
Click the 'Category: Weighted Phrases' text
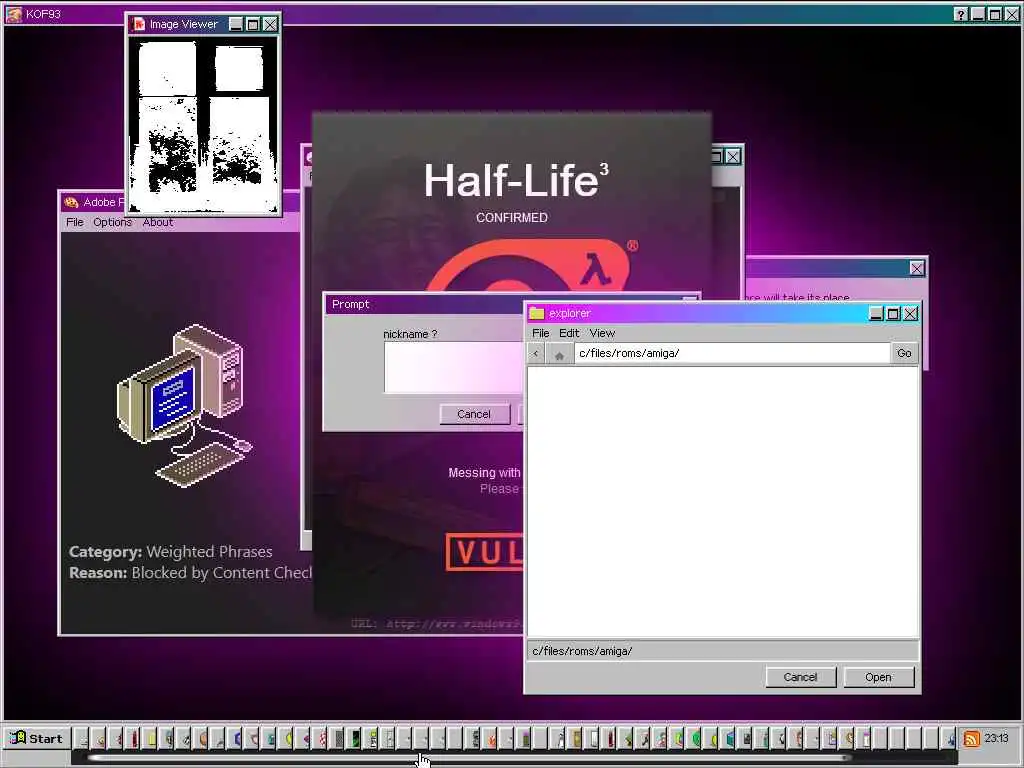[x=170, y=552]
